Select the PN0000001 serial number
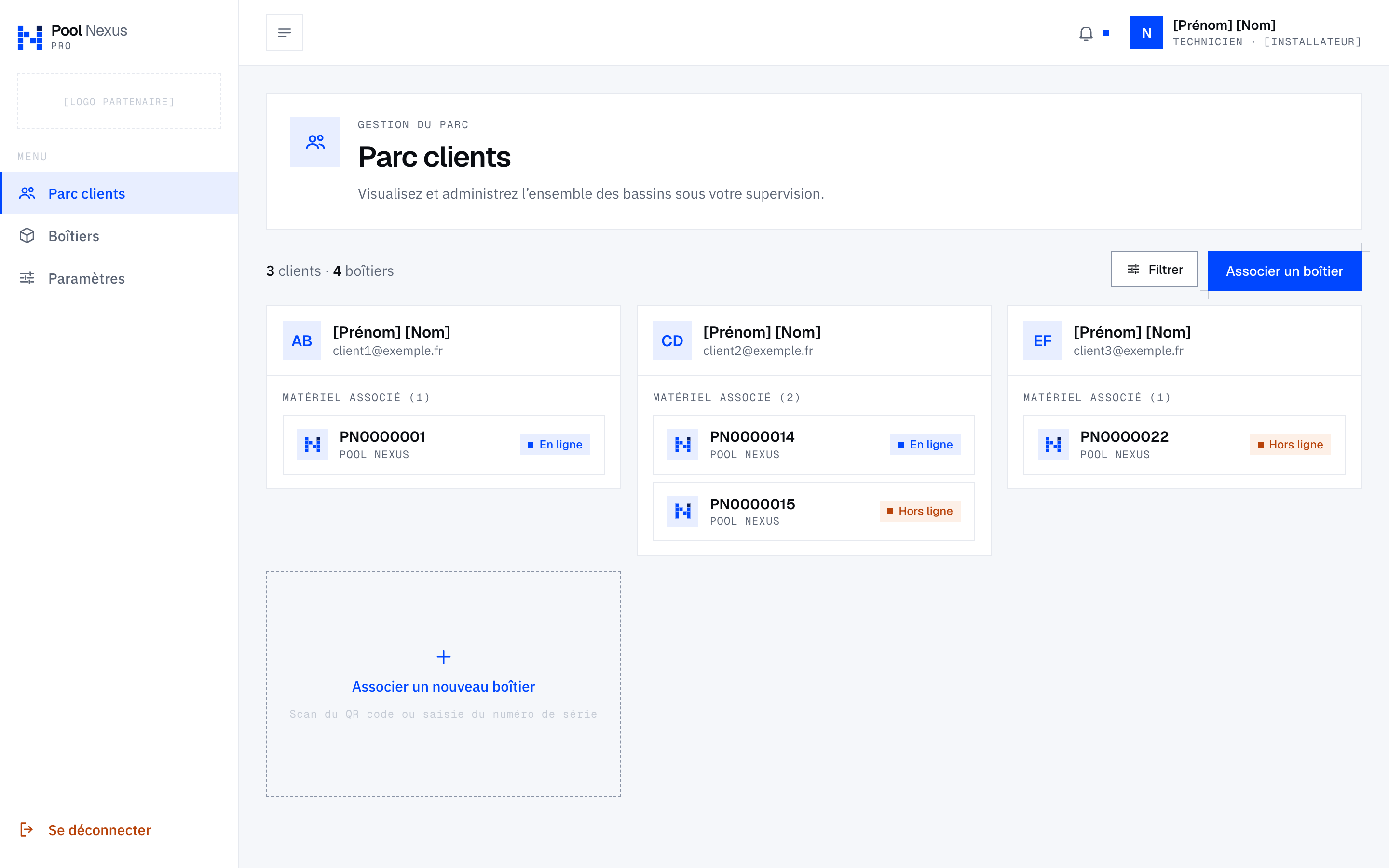This screenshot has height=868, width=1389. tap(382, 436)
